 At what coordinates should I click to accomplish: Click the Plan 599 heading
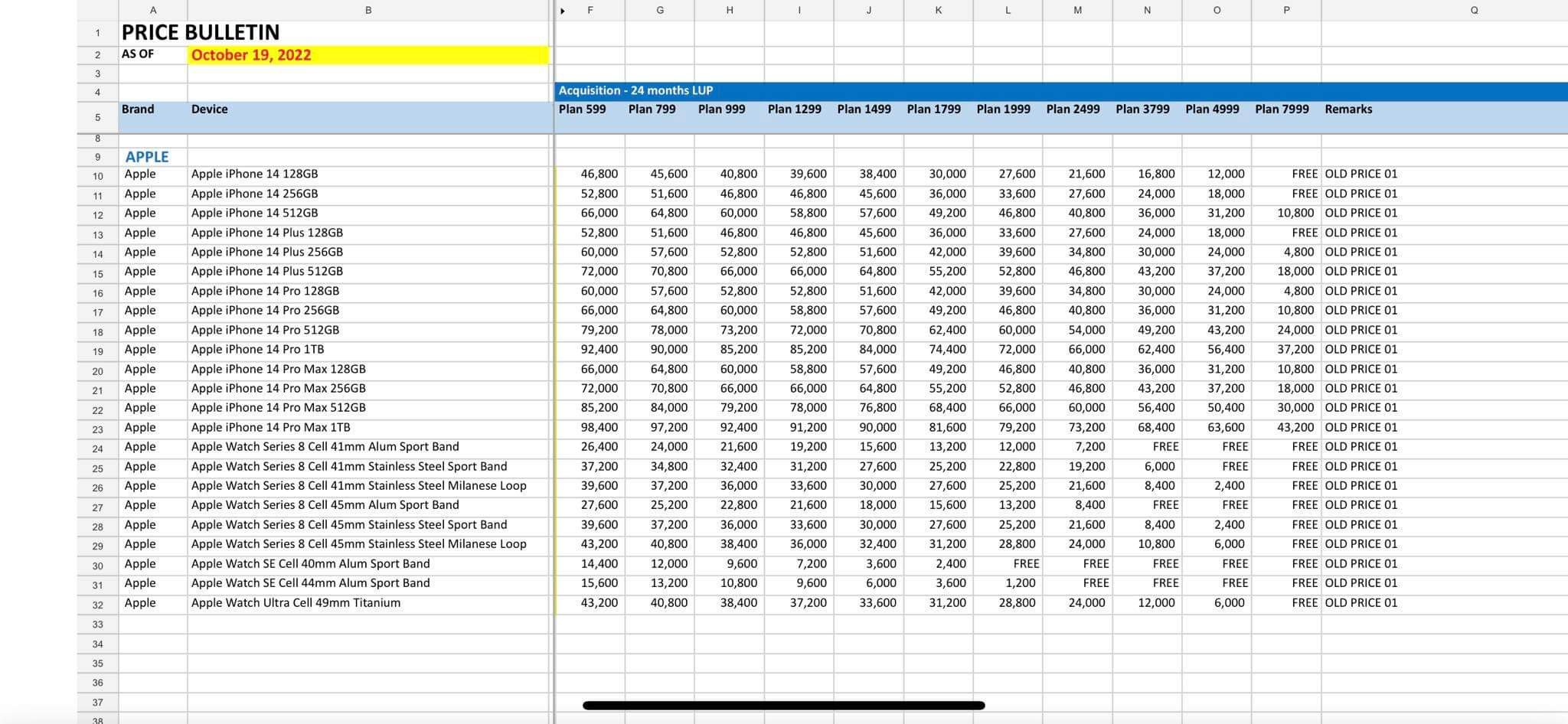pyautogui.click(x=582, y=109)
